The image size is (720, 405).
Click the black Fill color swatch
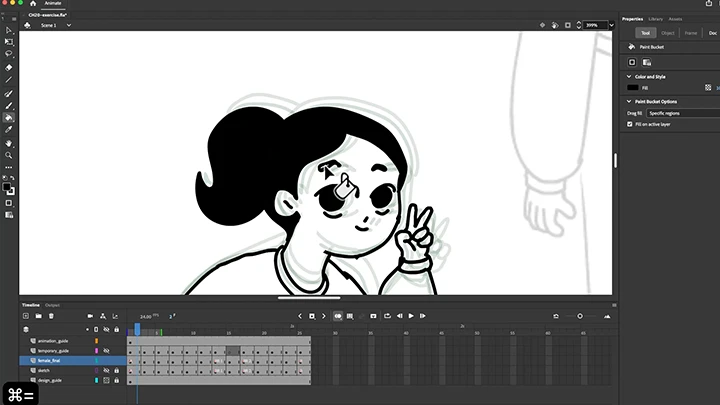coord(633,88)
